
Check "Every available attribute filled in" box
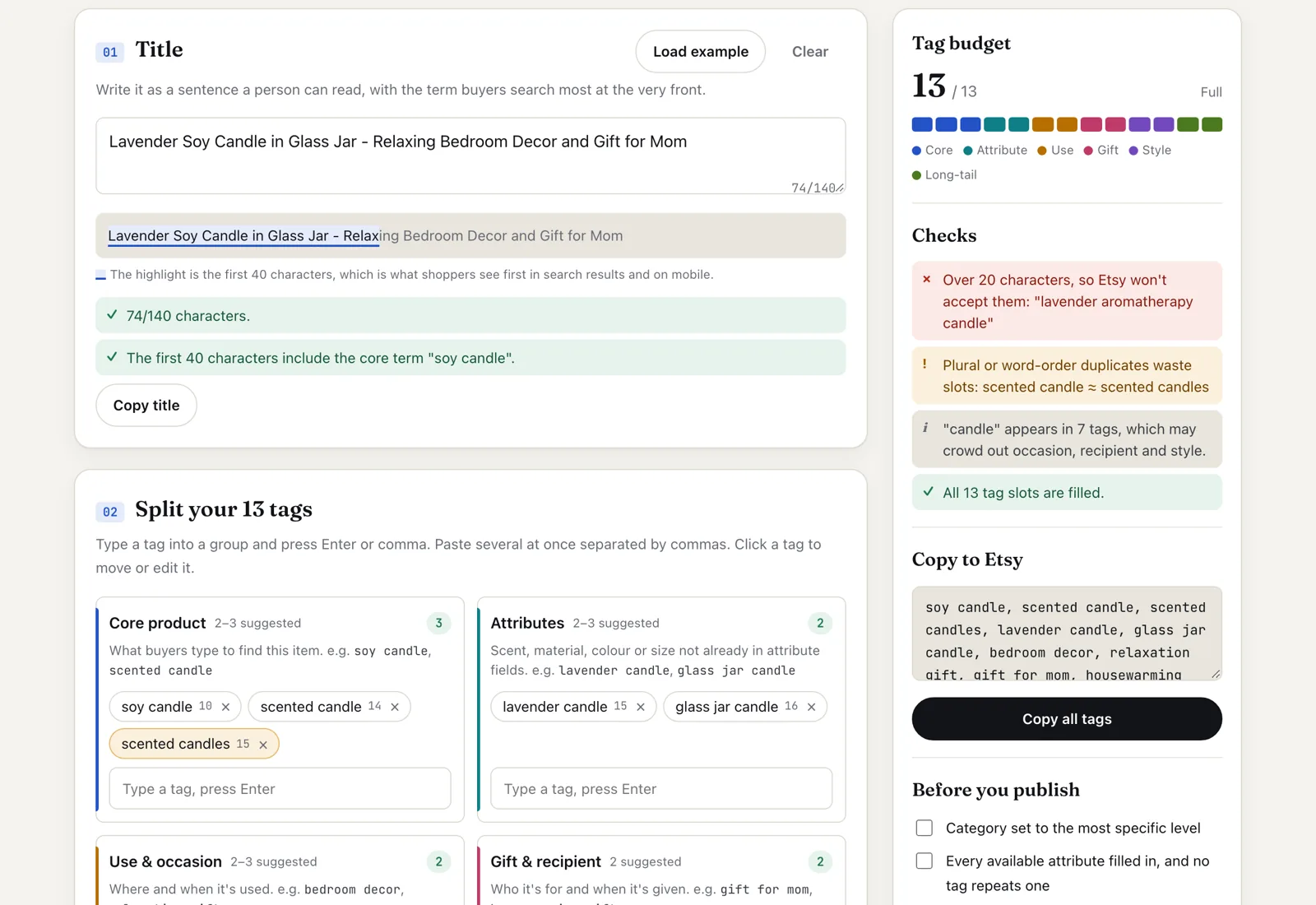(x=924, y=861)
